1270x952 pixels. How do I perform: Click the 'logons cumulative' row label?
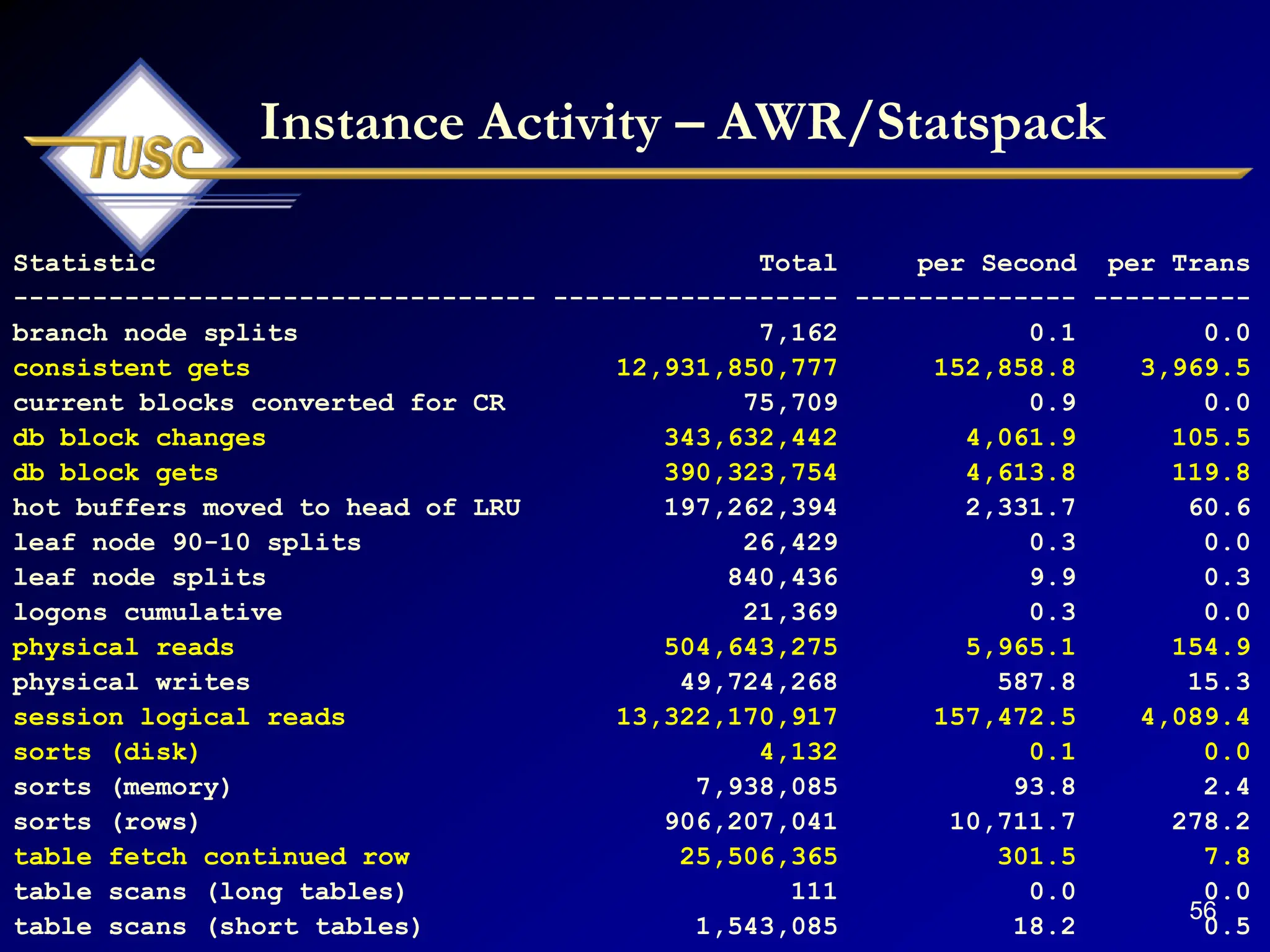pyautogui.click(x=148, y=612)
